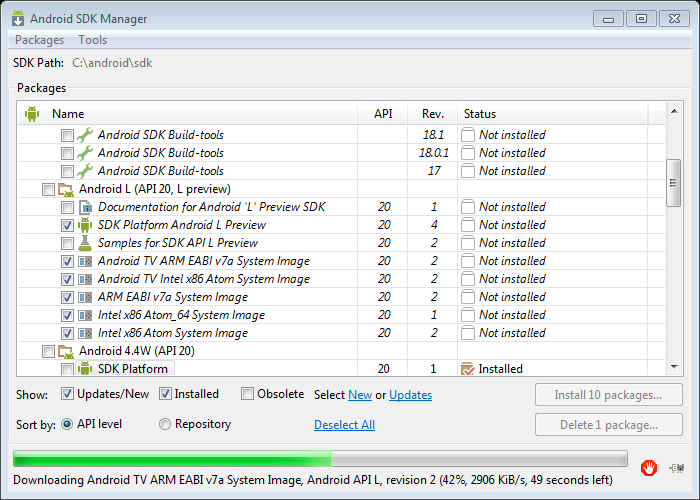Check Documentation for Android 'L' Preview SDK
The image size is (700, 500).
tap(67, 207)
